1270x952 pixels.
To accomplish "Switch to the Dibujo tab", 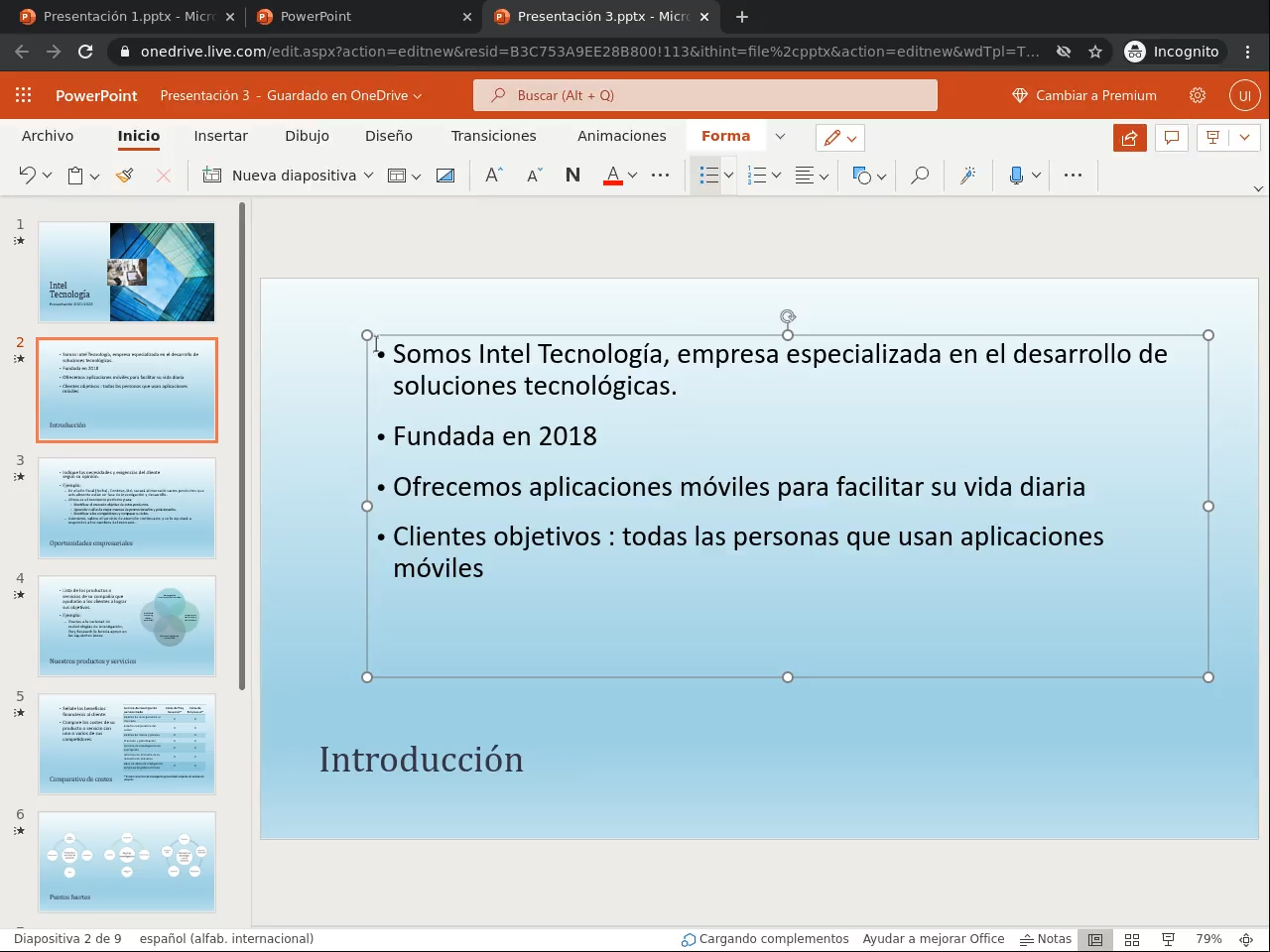I will 307,136.
